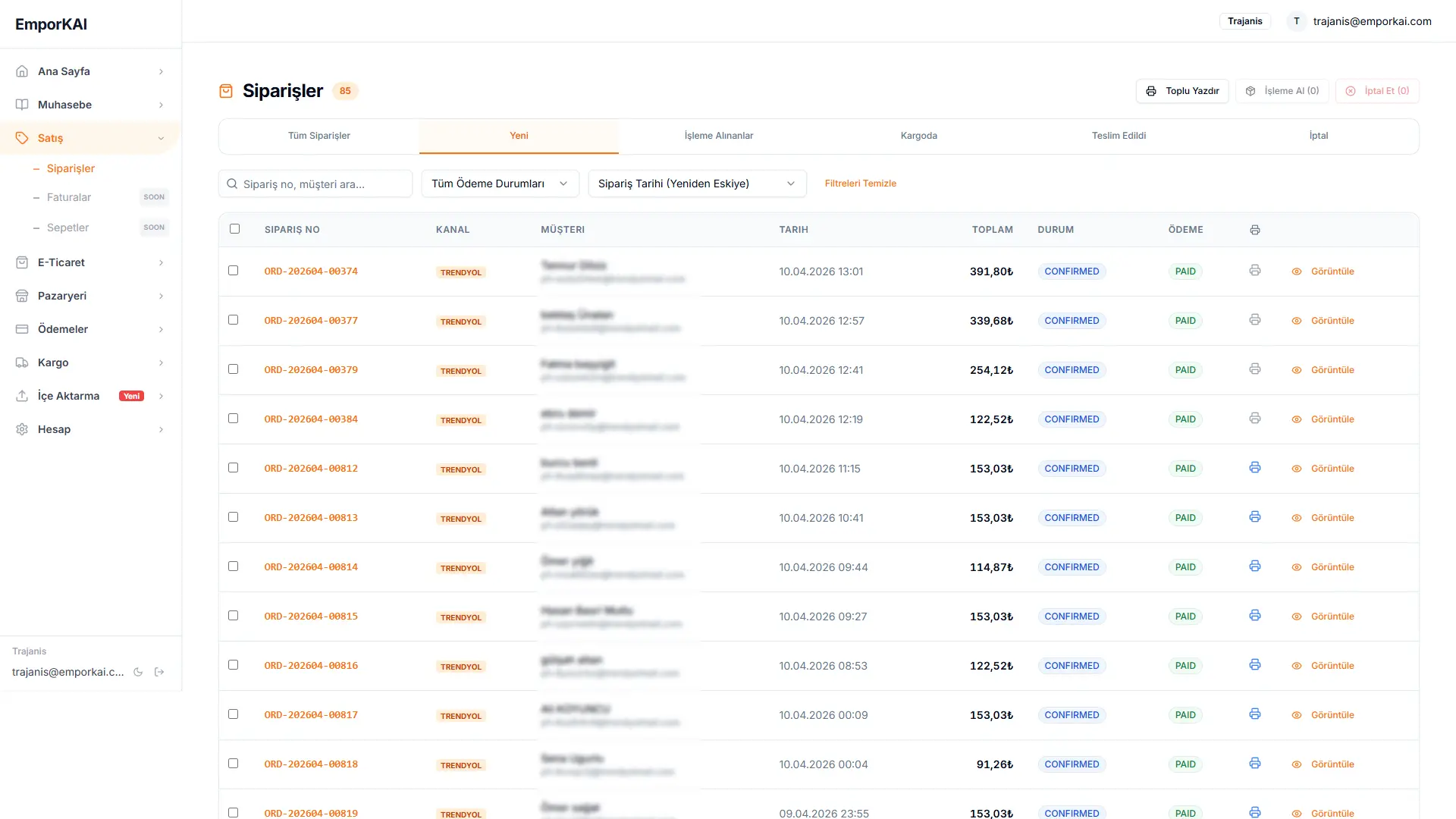The width and height of the screenshot is (1456, 819).
Task: Click the İçe Aktarma upload icon
Action: click(x=22, y=396)
